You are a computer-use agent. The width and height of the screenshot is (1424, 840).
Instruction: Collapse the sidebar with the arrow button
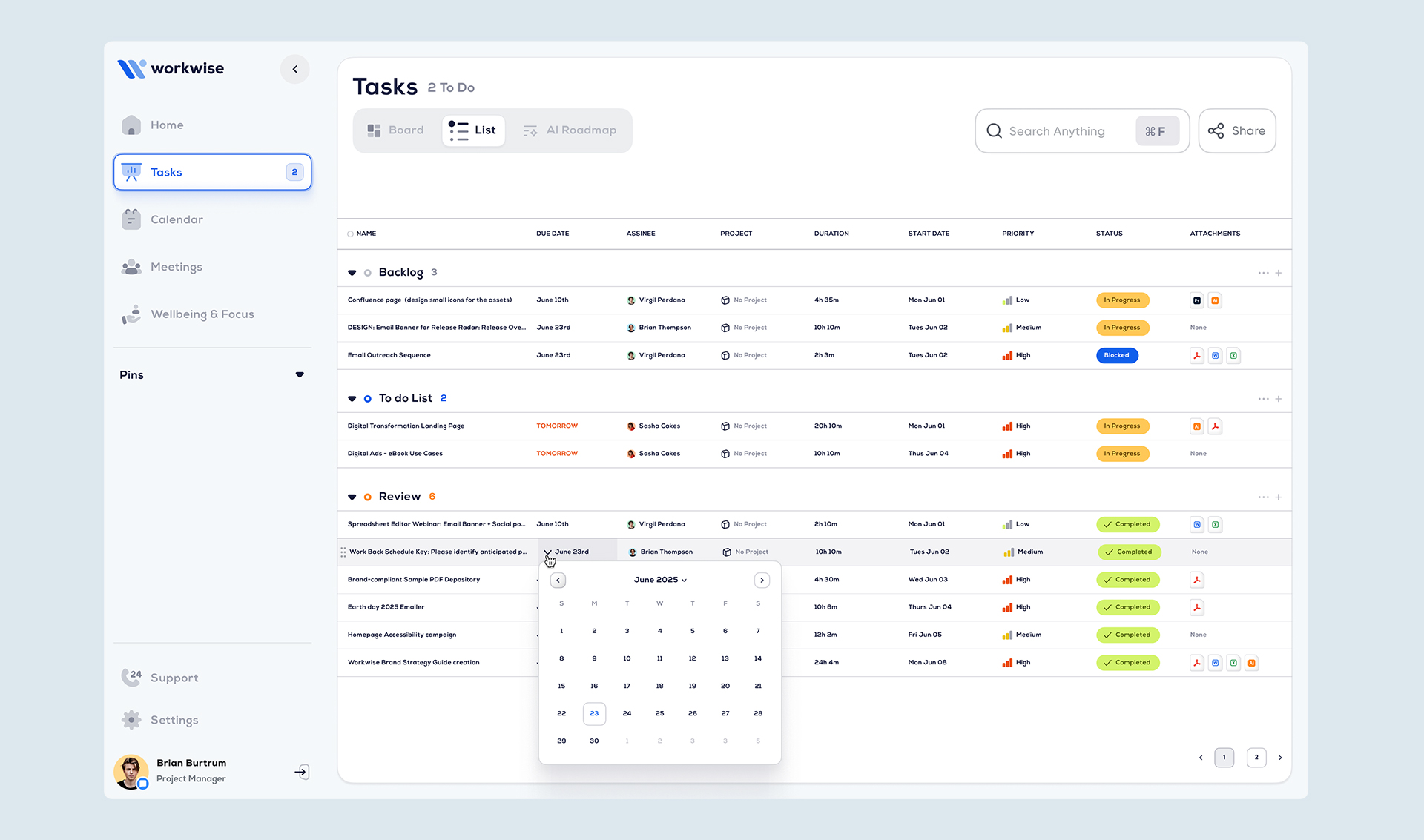[x=294, y=68]
